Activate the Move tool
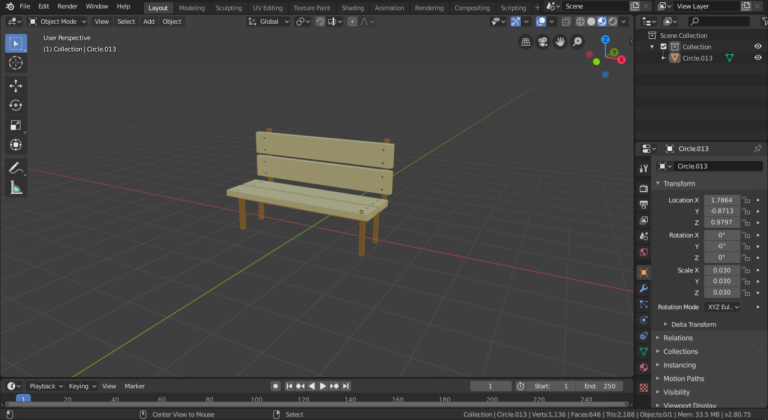This screenshot has width=768, height=420. pyautogui.click(x=16, y=85)
